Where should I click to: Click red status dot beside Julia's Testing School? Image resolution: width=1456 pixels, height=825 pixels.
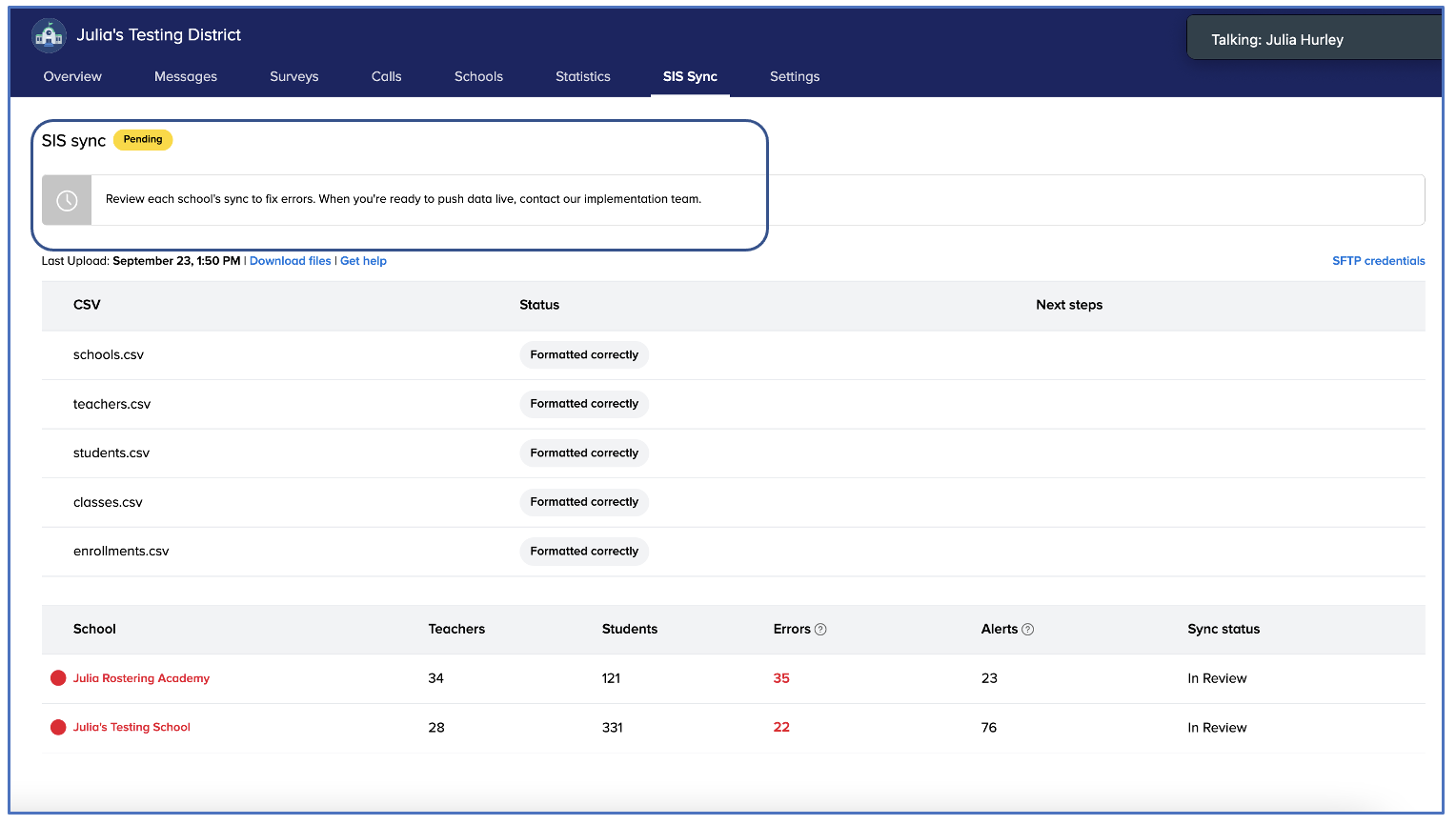coord(58,728)
